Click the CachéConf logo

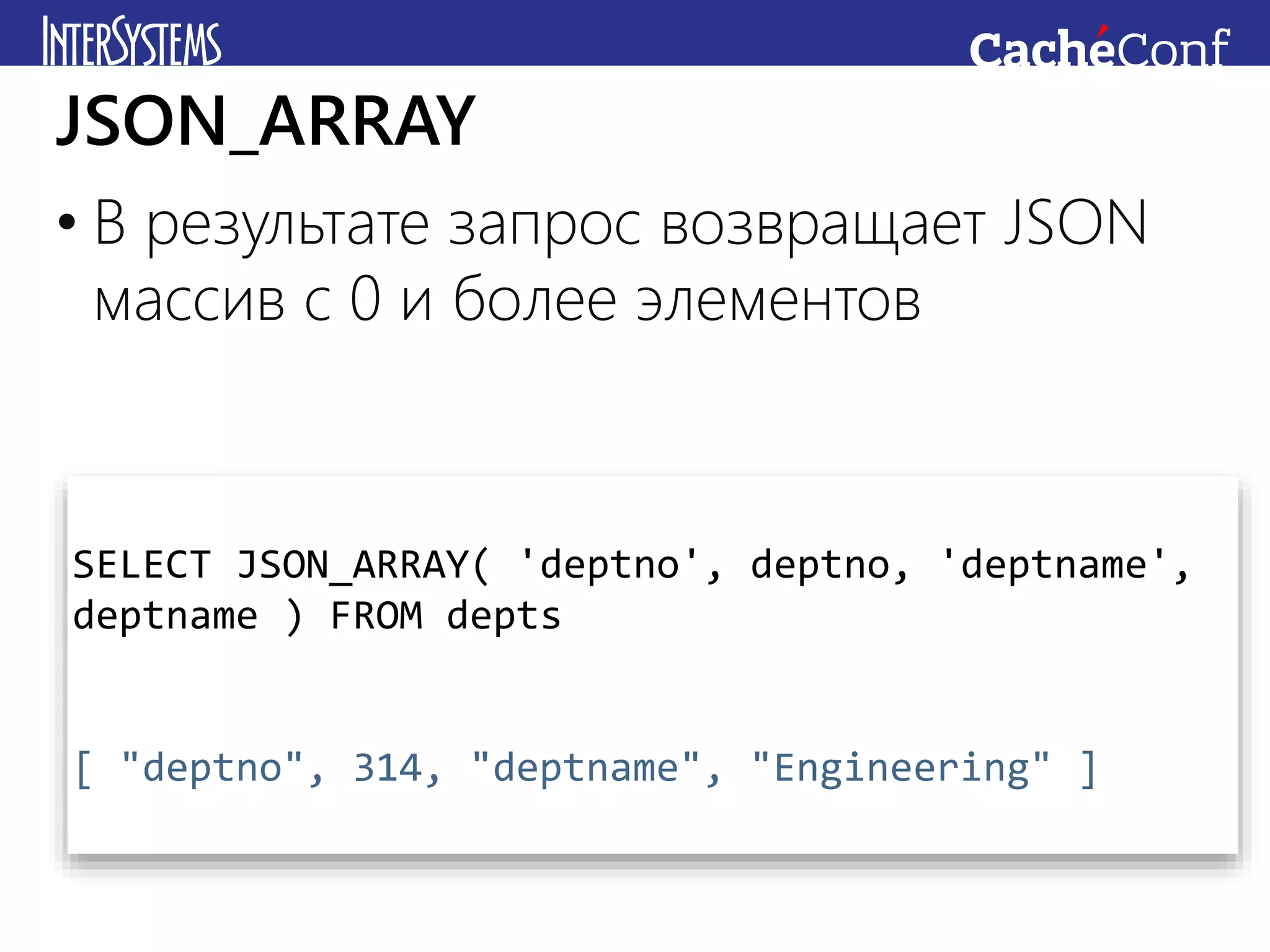[x=1099, y=46]
